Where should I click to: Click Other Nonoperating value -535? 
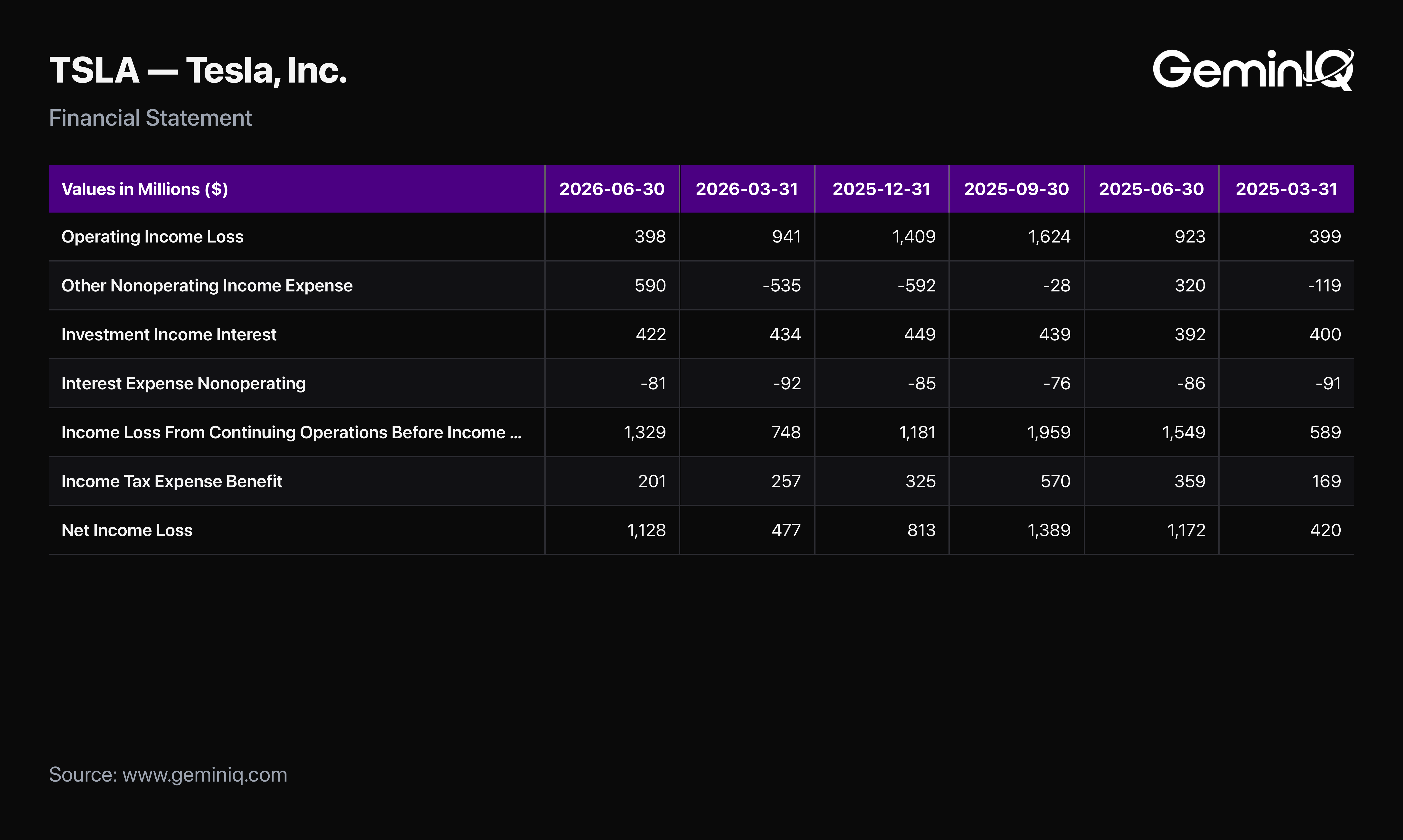point(781,285)
